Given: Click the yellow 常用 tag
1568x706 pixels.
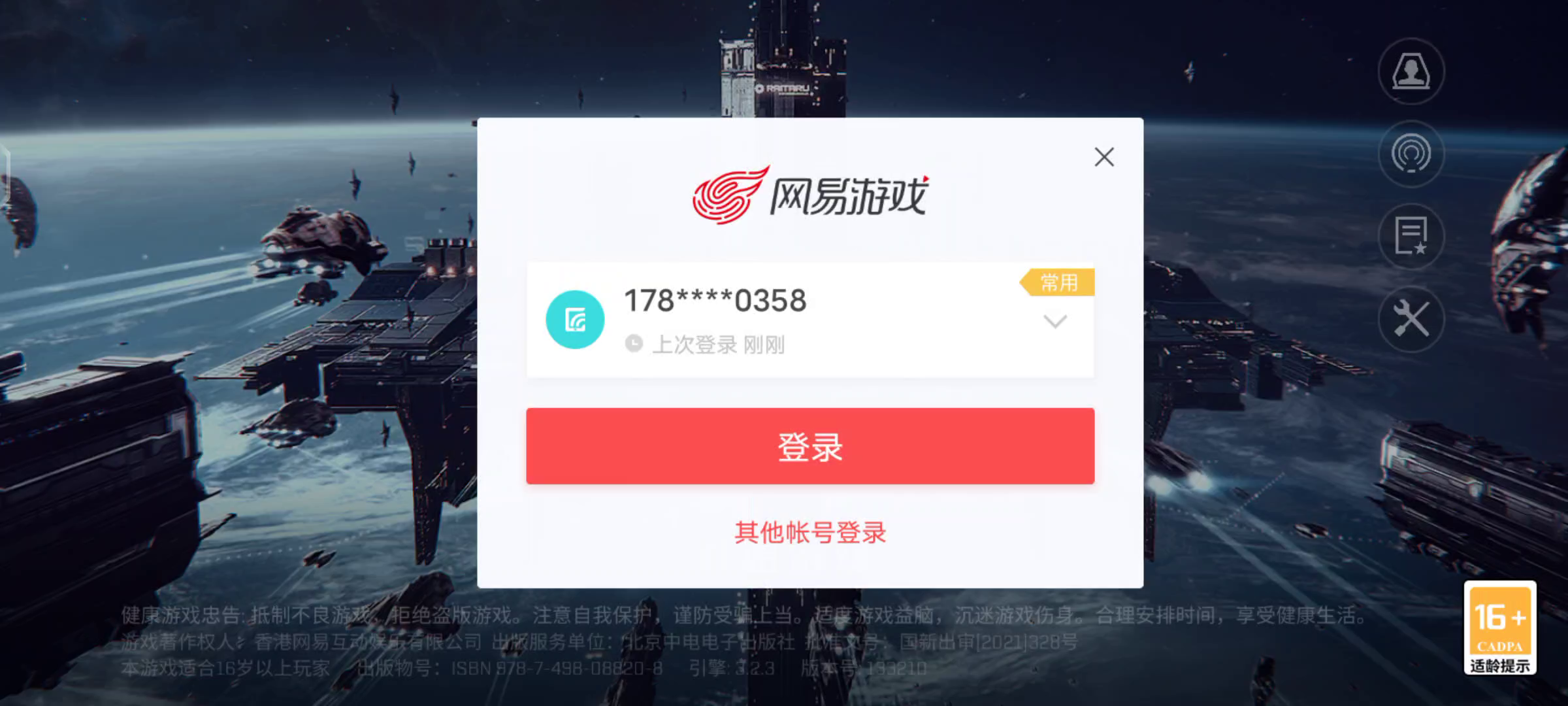Looking at the screenshot, I should (1057, 282).
